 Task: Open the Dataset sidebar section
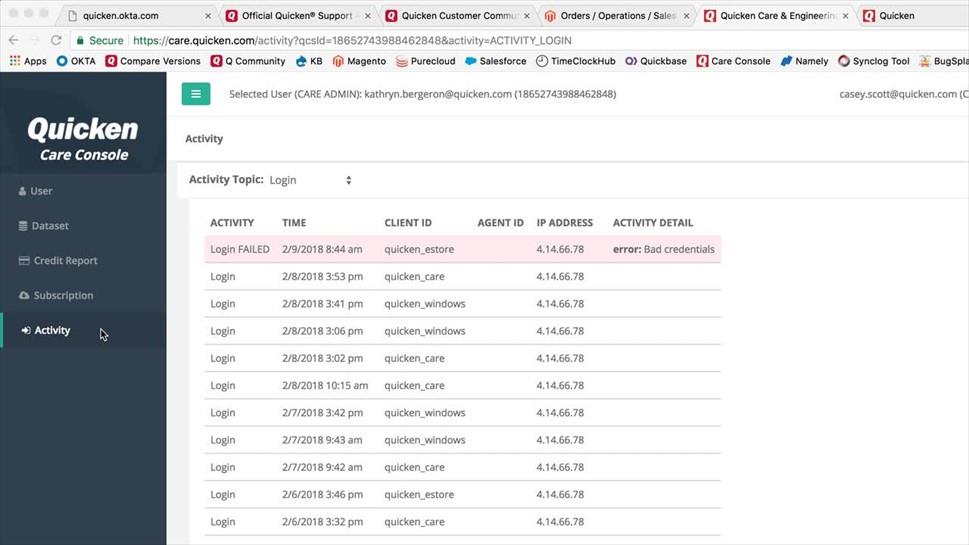click(x=49, y=226)
